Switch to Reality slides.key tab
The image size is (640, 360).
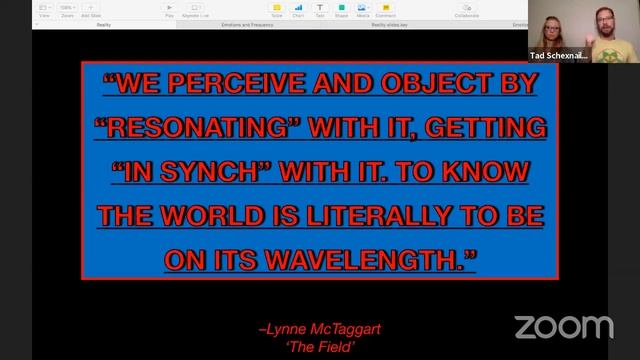coord(389,25)
